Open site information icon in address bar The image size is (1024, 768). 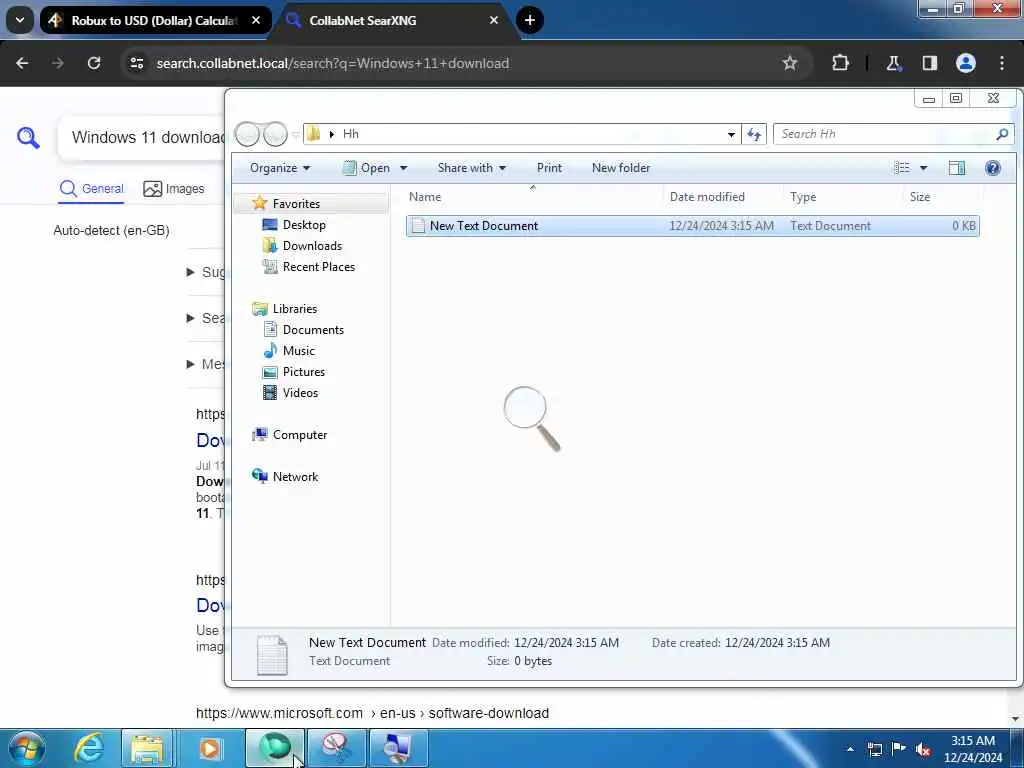(136, 63)
